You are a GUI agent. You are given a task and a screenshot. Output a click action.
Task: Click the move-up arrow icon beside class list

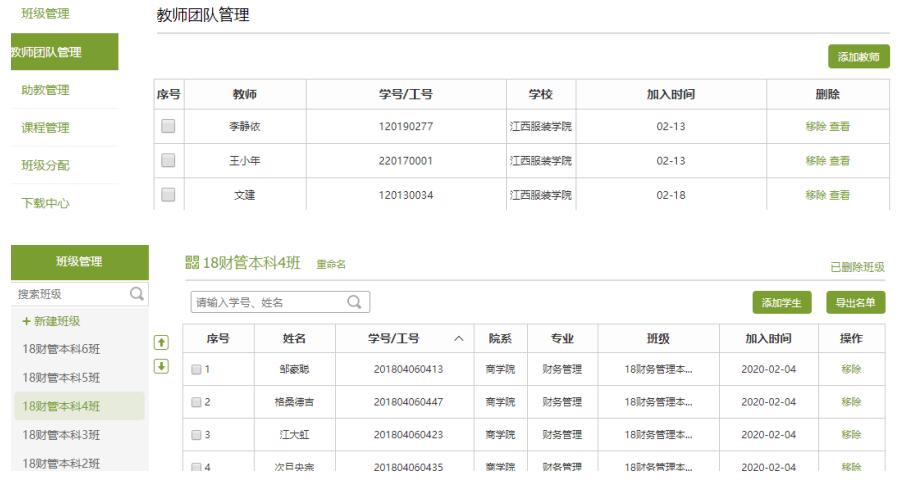point(159,342)
